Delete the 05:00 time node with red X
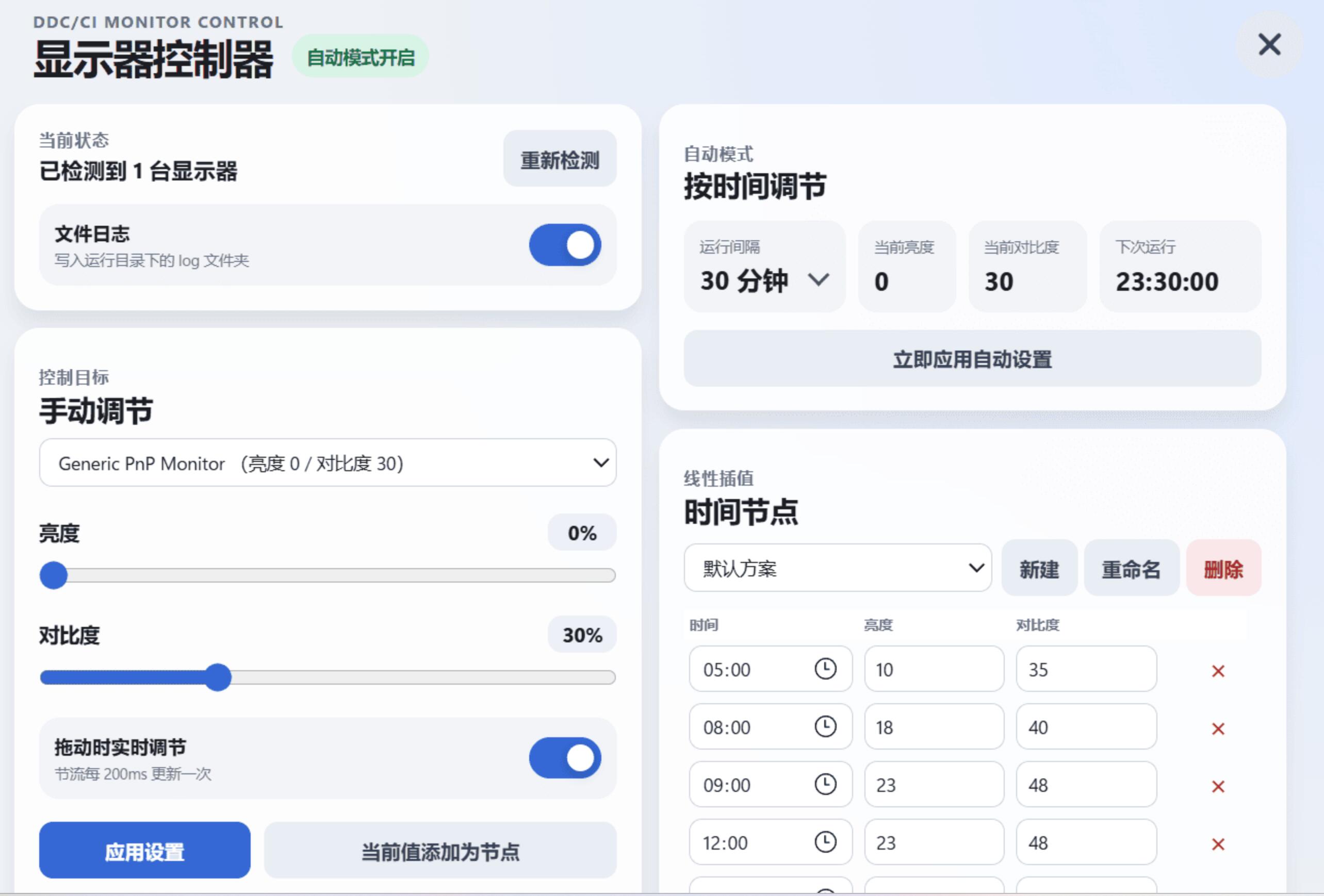The width and height of the screenshot is (1324, 896). point(1218,671)
